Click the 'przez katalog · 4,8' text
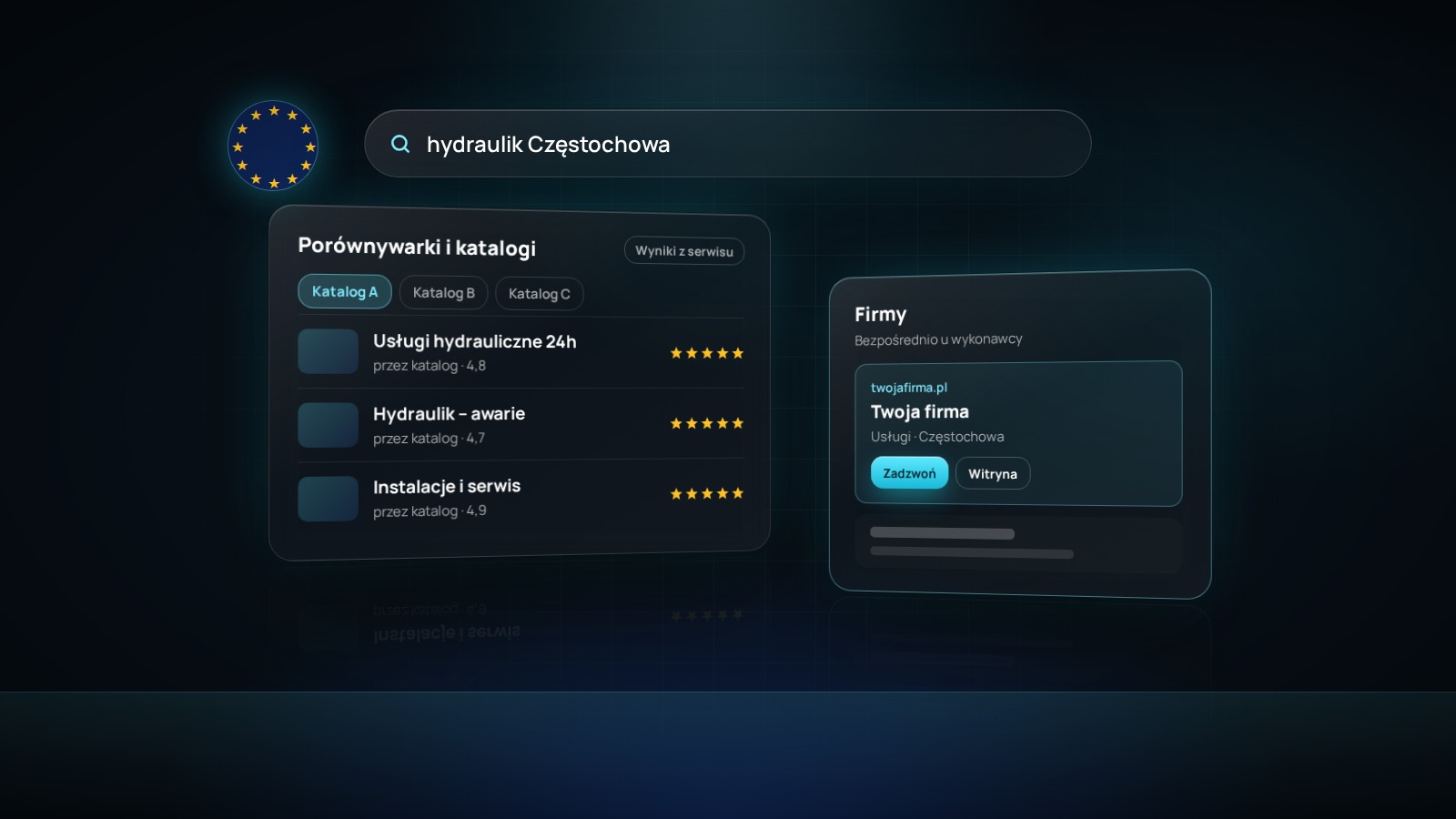This screenshot has width=1456, height=819. (430, 366)
